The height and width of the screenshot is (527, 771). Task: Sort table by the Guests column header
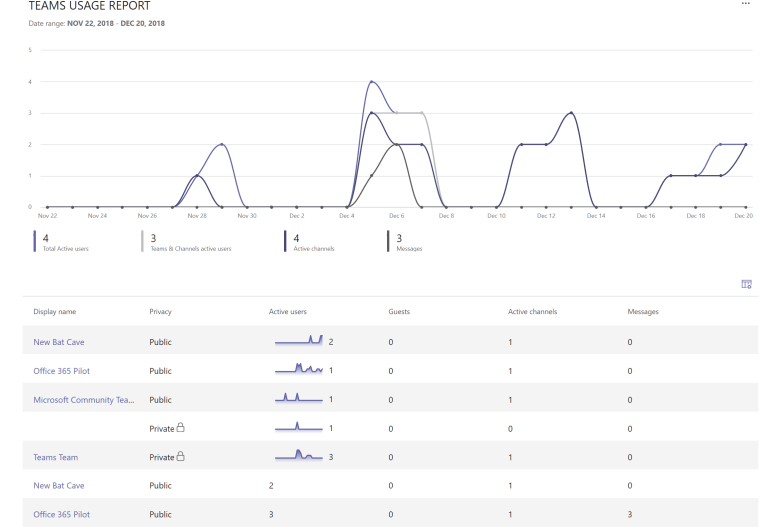pyautogui.click(x=399, y=312)
